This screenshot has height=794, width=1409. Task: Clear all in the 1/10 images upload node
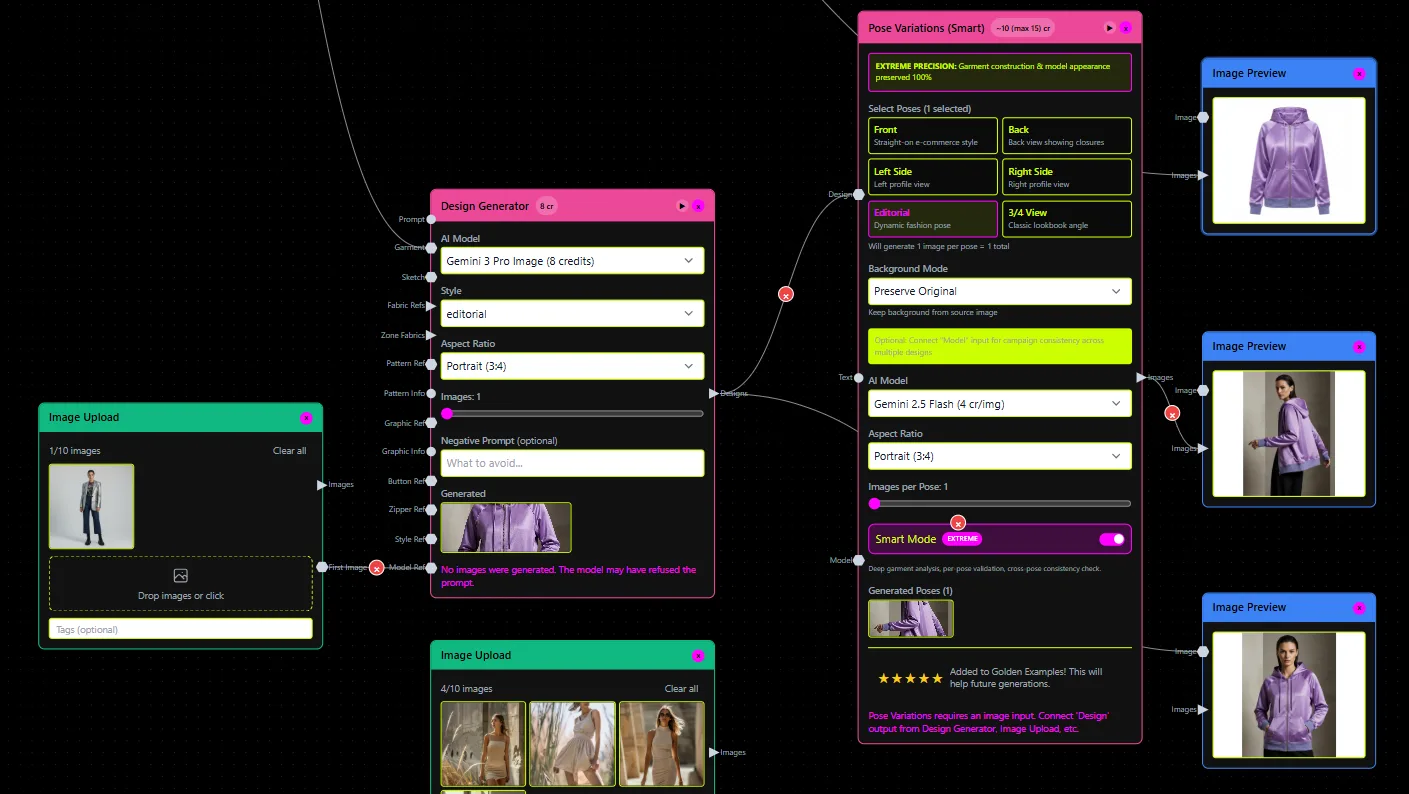[x=290, y=451]
